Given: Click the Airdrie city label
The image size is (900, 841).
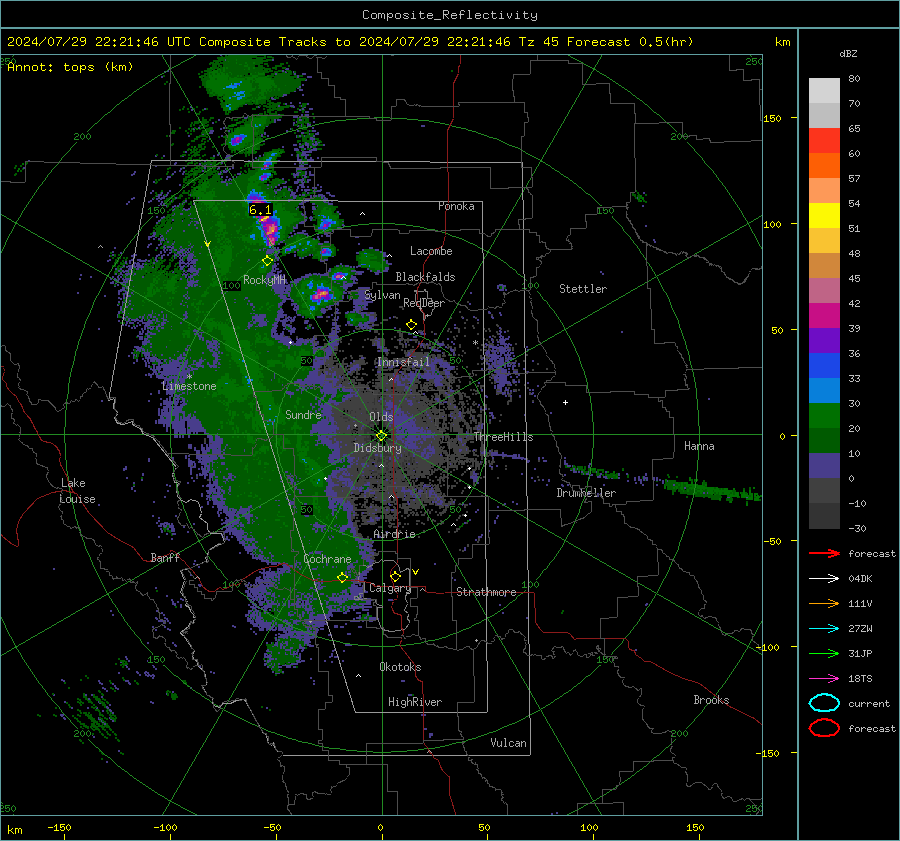Looking at the screenshot, I should [x=394, y=534].
